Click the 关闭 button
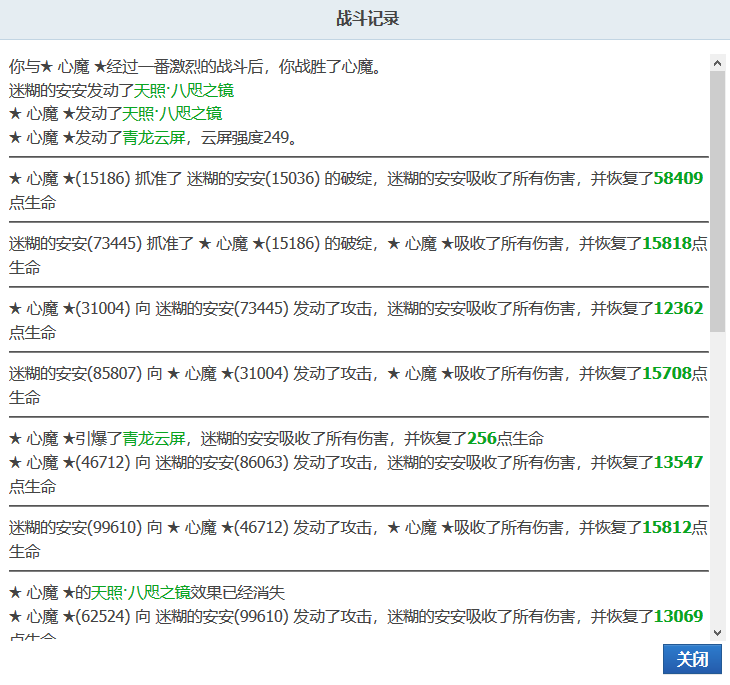This screenshot has height=685, width=730. [692, 659]
